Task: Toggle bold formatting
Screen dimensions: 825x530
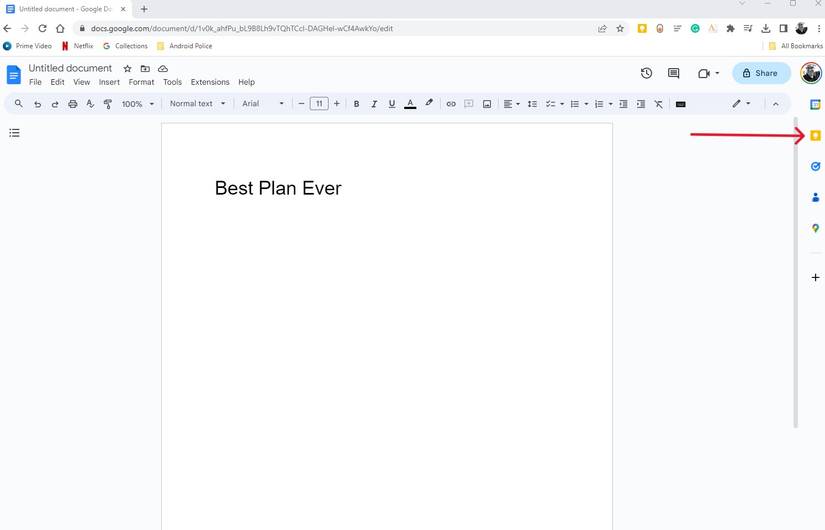Action: click(x=356, y=104)
